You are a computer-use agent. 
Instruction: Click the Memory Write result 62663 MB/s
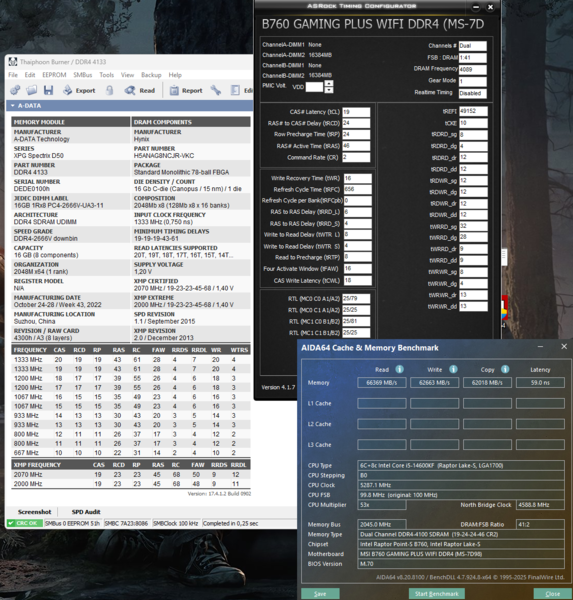coord(434,383)
